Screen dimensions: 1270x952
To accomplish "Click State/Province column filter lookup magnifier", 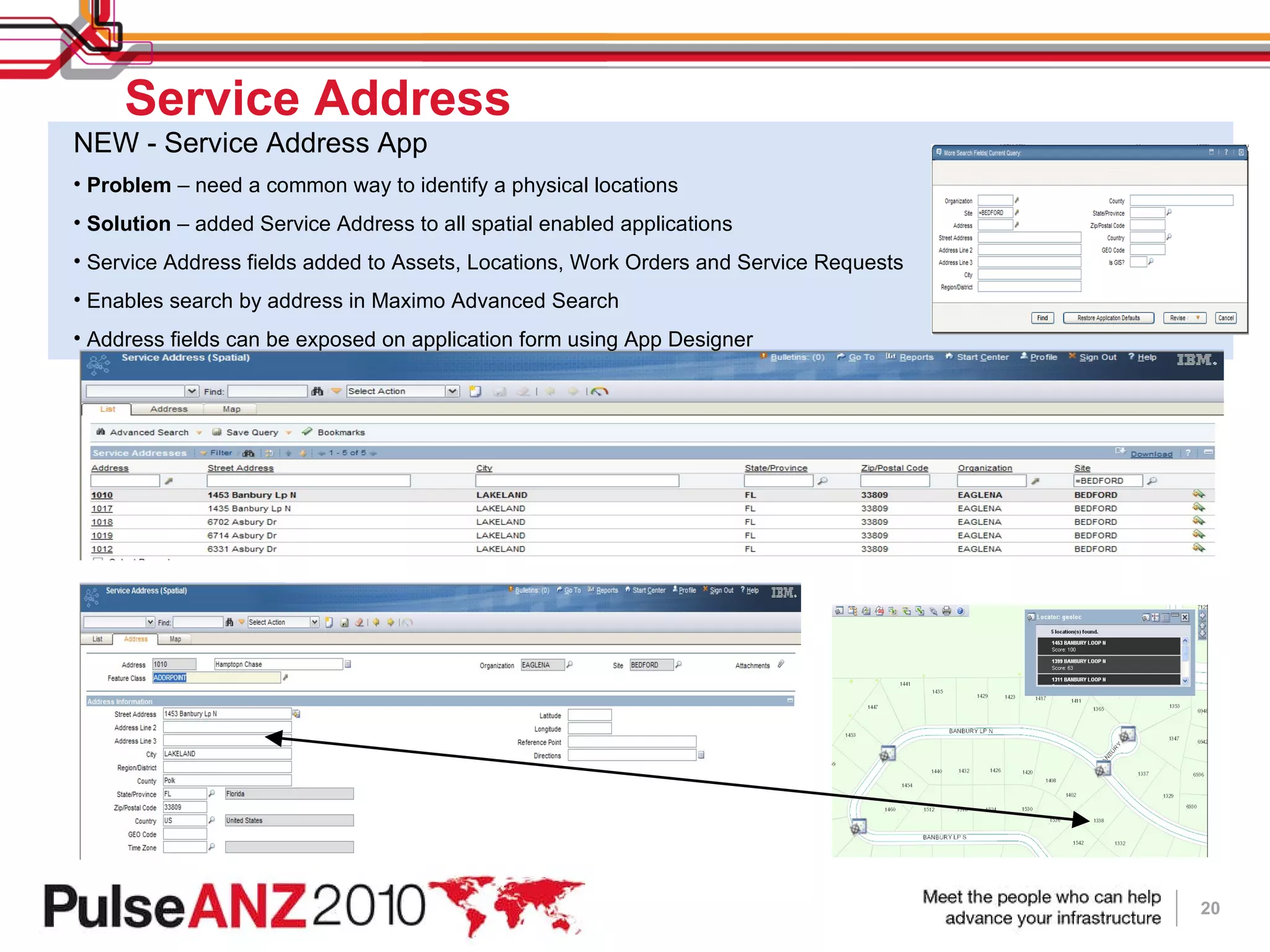I will pyautogui.click(x=823, y=481).
